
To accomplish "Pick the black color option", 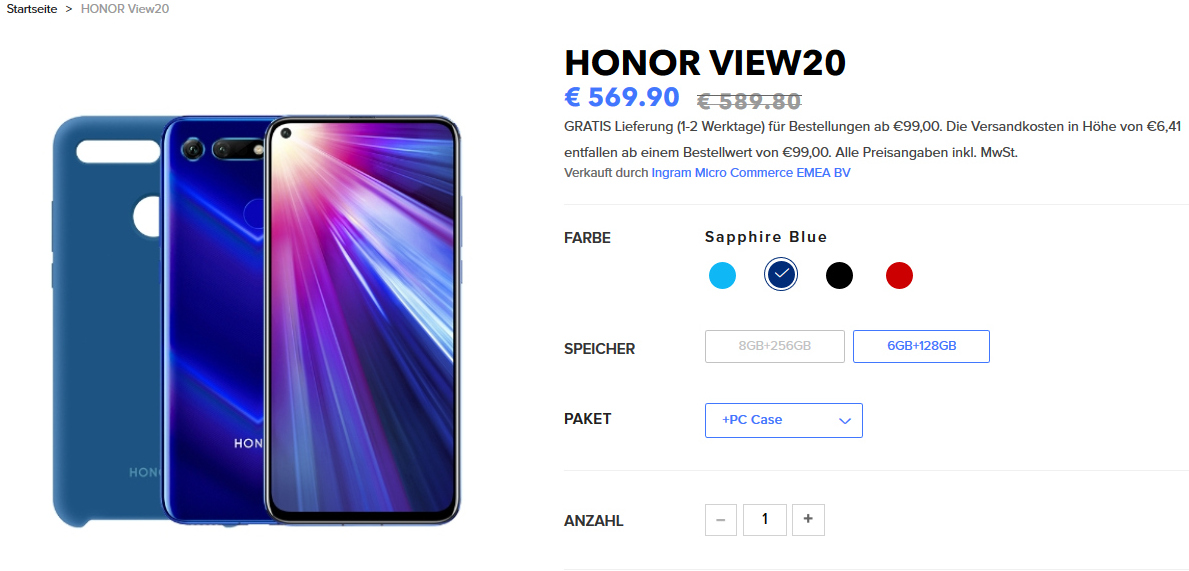I will (839, 275).
